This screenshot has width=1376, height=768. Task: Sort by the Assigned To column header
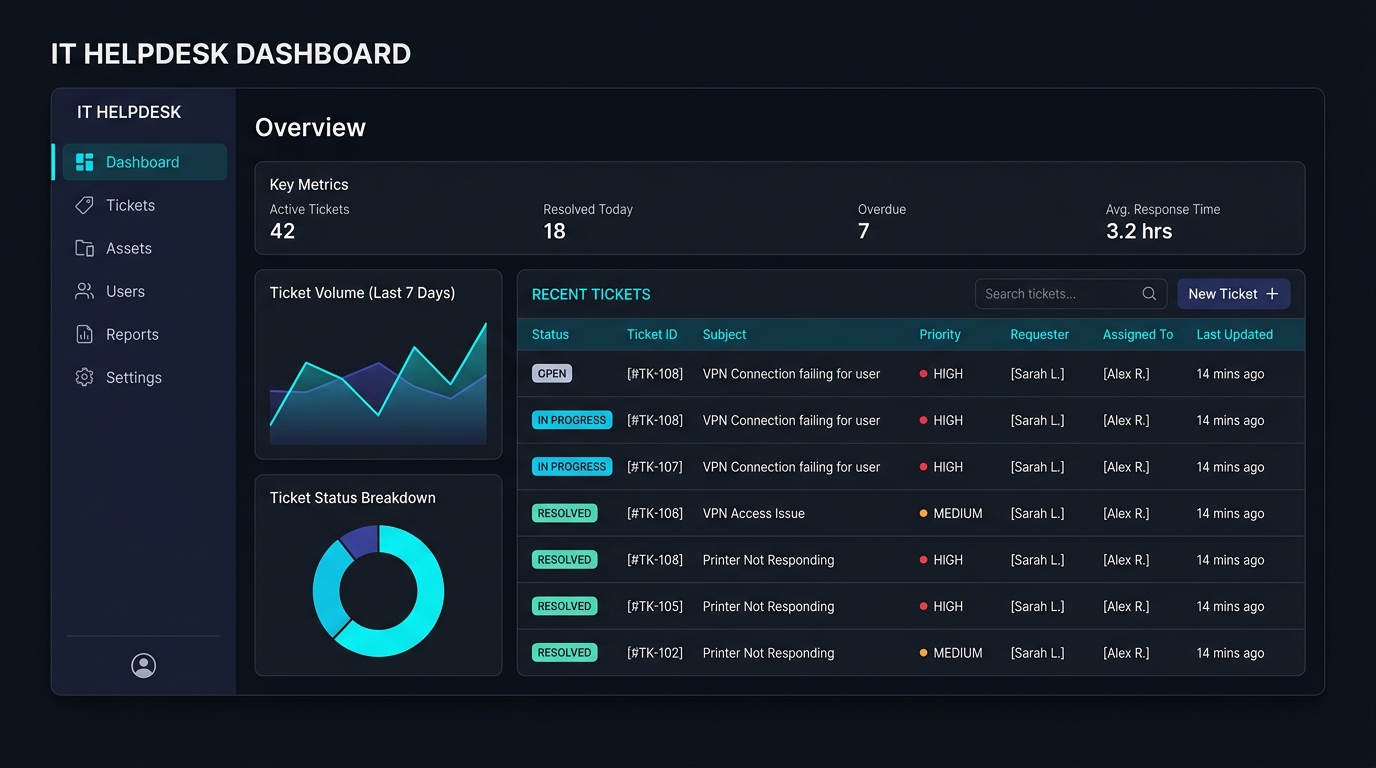1138,335
